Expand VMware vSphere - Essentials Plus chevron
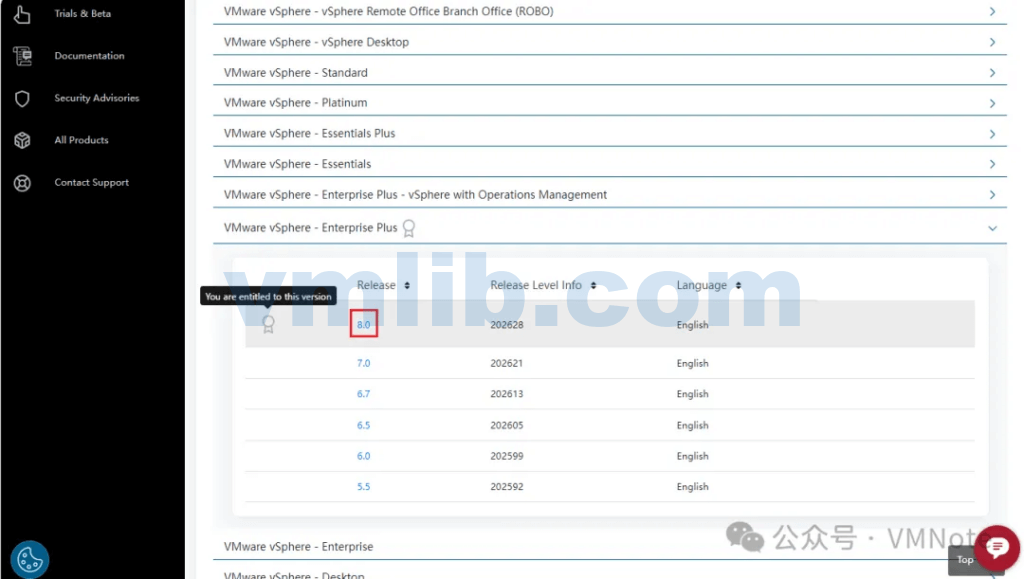Viewport: 1024px width, 579px height. point(992,134)
